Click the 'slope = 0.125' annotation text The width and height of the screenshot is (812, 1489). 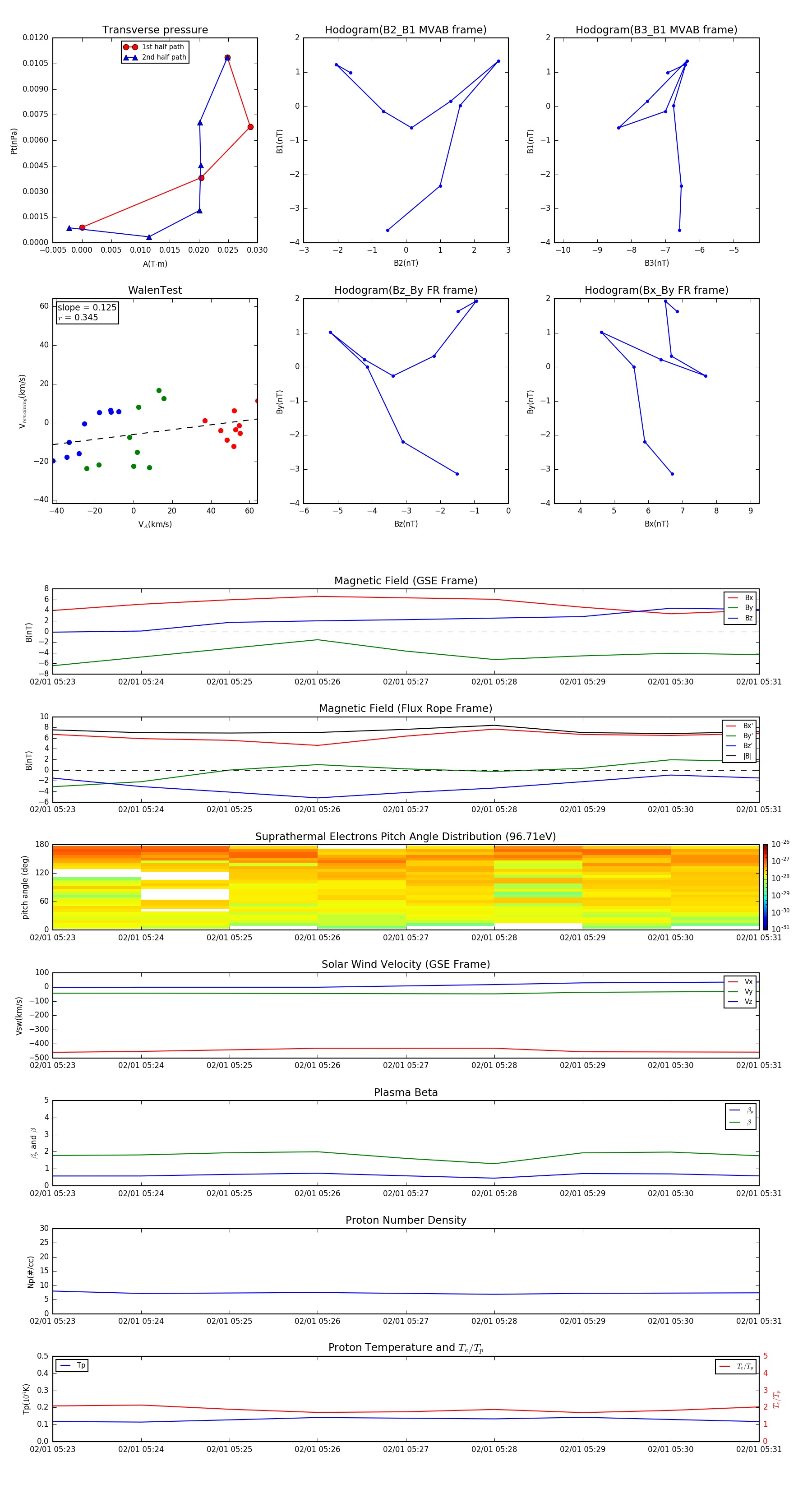point(87,308)
